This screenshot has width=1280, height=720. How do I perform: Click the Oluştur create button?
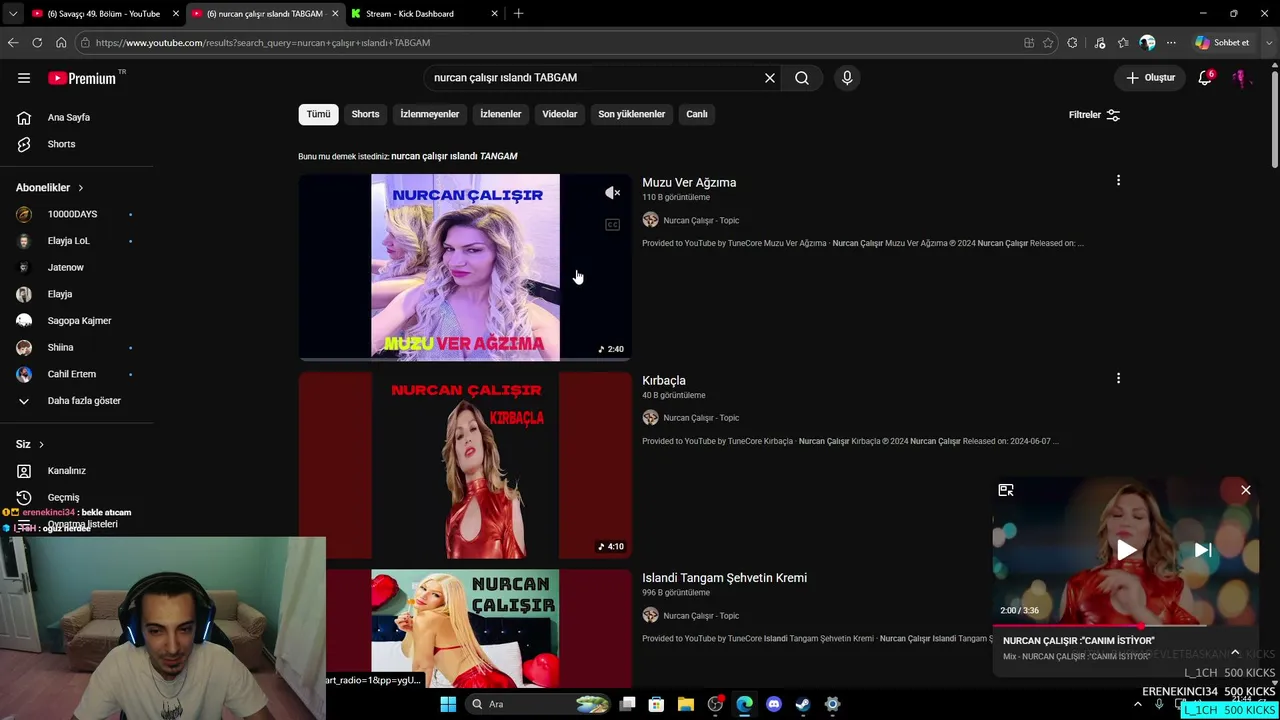tap(1151, 78)
